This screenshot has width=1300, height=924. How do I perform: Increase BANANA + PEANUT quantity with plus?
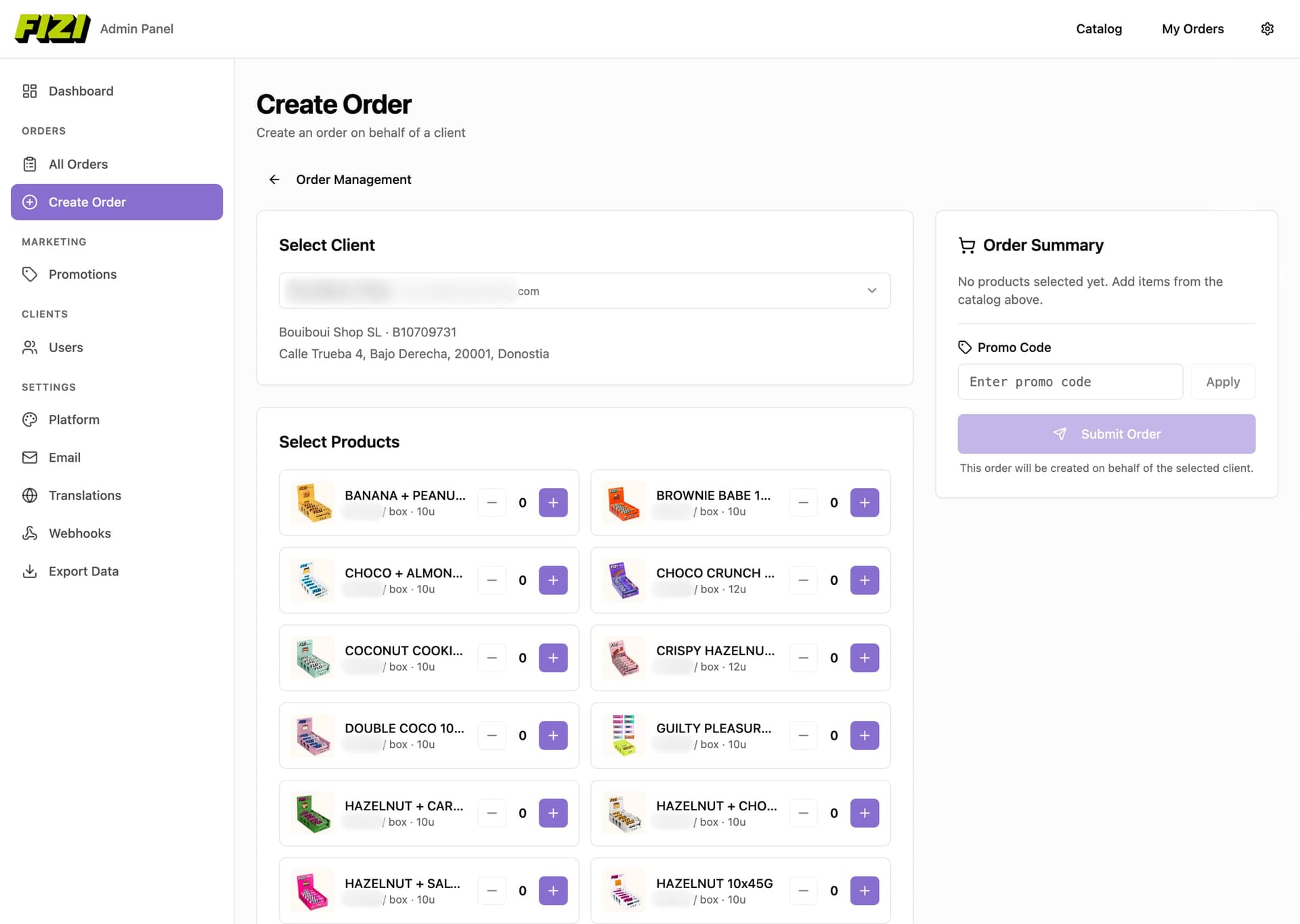[553, 502]
